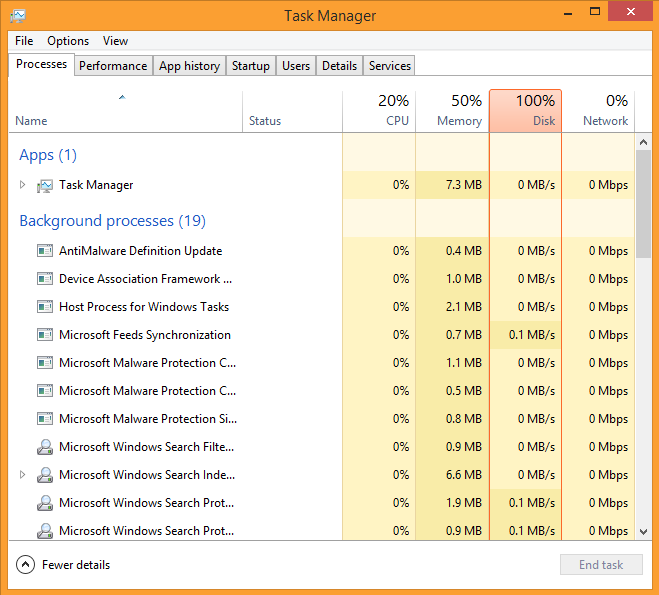659x595 pixels.
Task: Open the Options menu
Action: tap(68, 41)
